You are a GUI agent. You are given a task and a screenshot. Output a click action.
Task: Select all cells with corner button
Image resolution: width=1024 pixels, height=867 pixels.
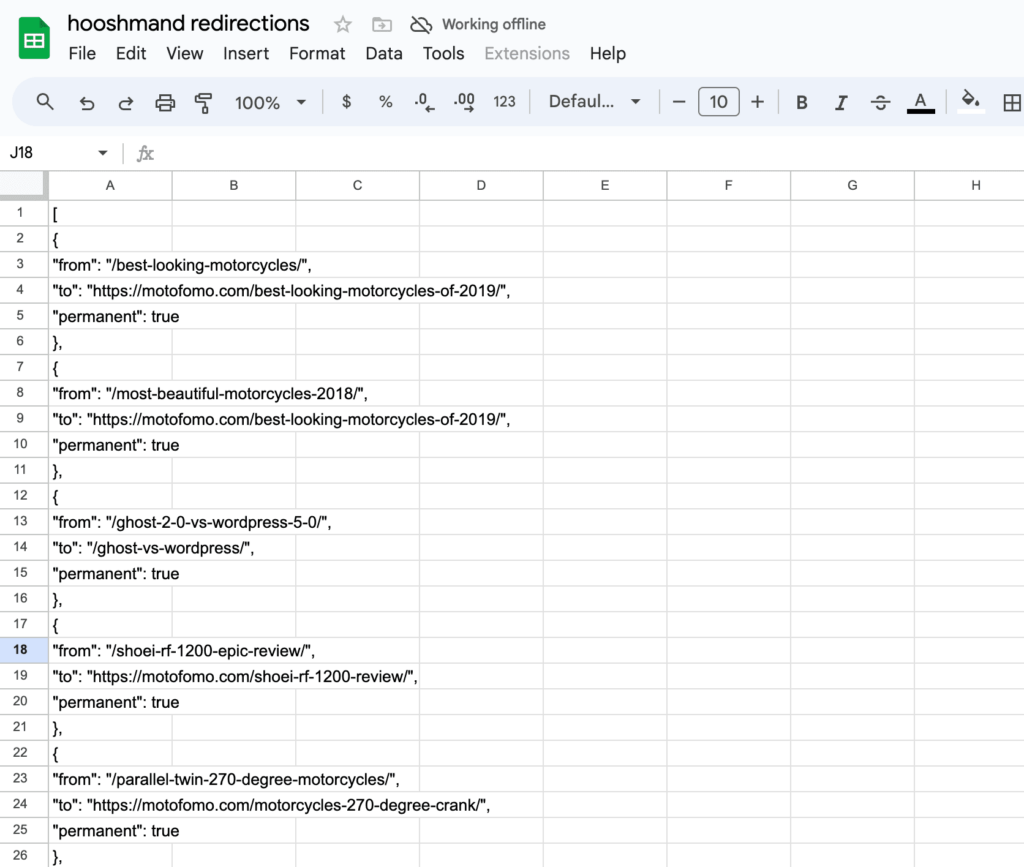coord(24,185)
